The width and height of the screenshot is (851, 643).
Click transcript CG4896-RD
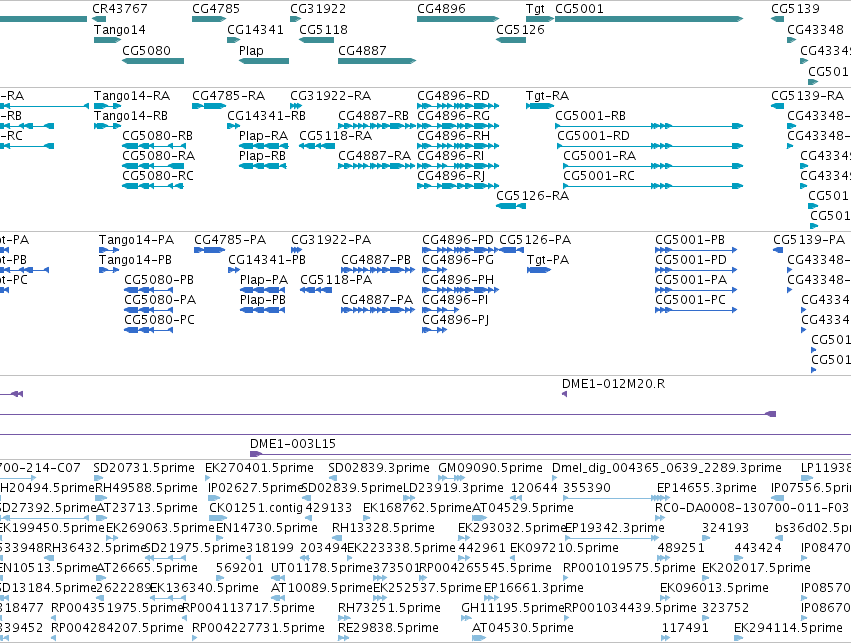click(x=458, y=106)
